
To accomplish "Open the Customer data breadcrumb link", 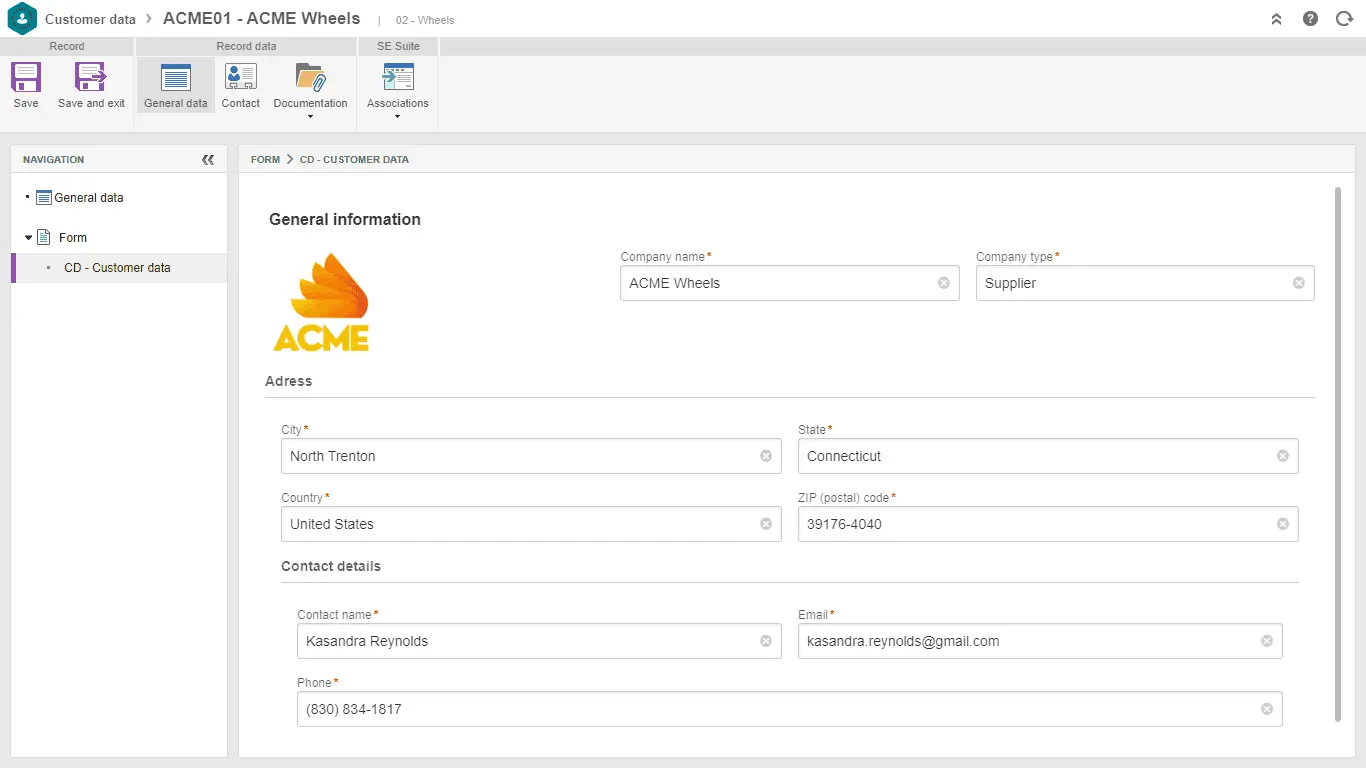I will [x=90, y=18].
